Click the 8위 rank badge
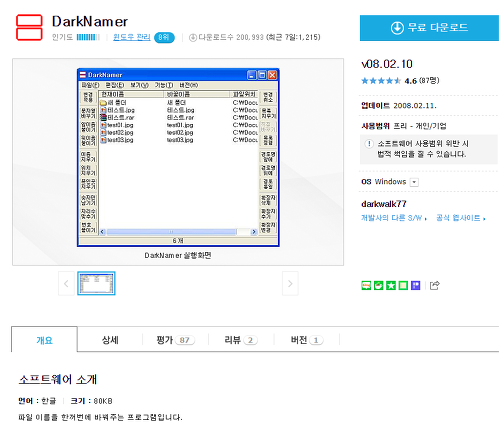Image resolution: width=500 pixels, height=427 pixels. click(x=164, y=37)
